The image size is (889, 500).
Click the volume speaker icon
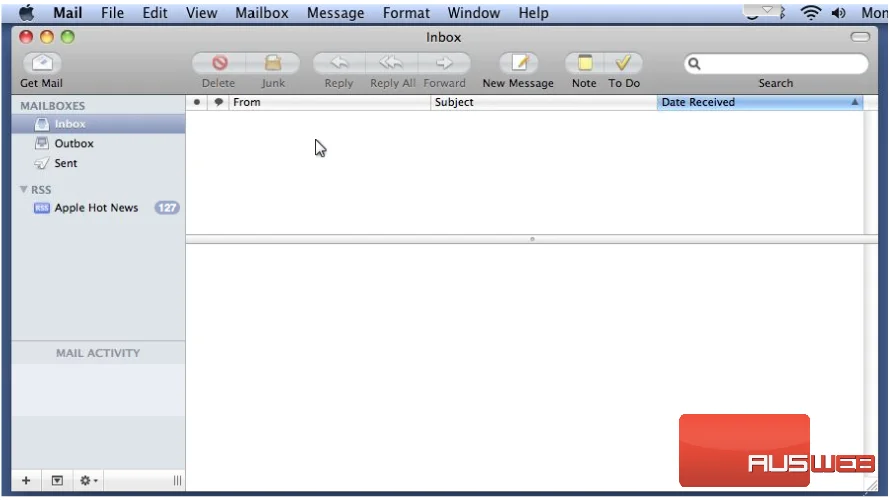(839, 12)
